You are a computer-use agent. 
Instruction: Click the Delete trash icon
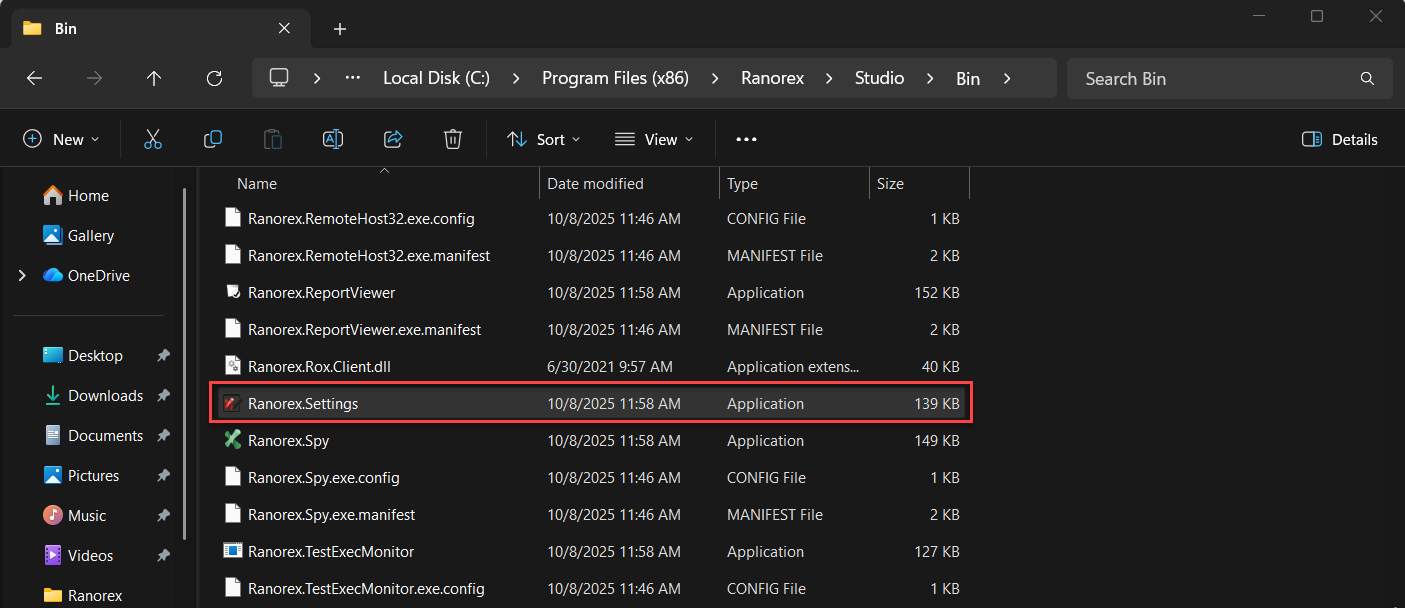[453, 140]
